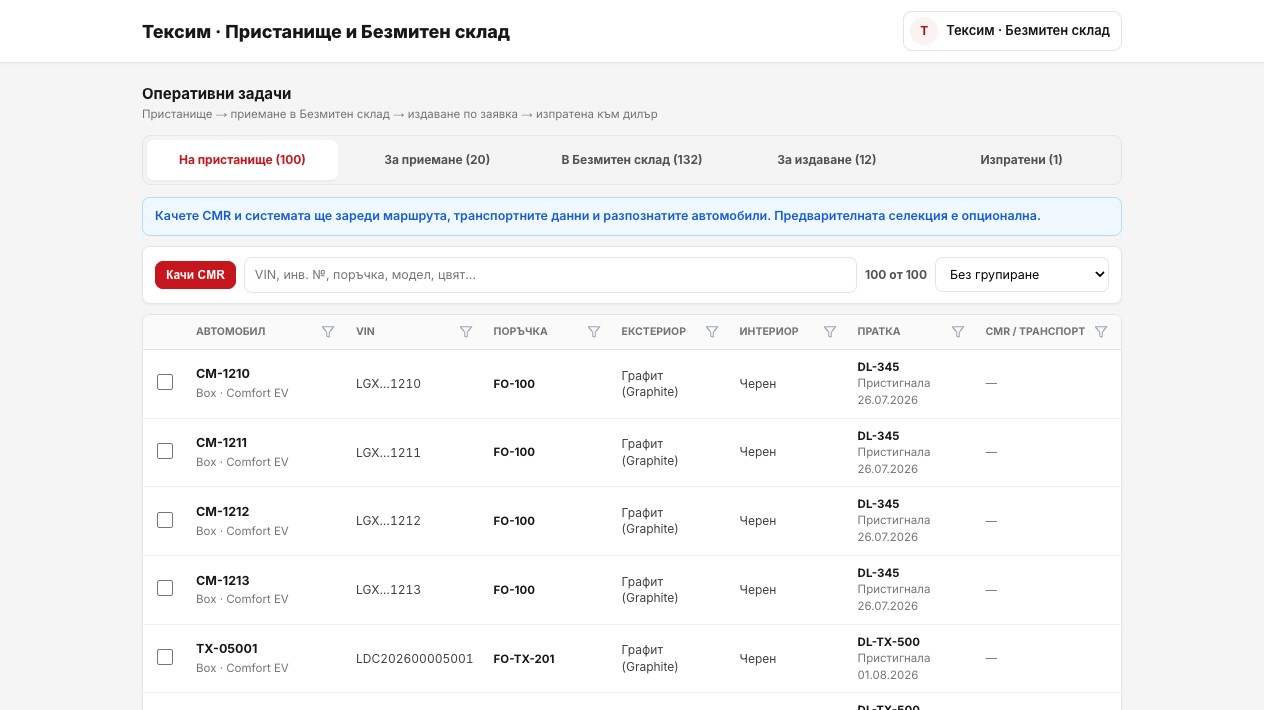Click the VIN column header label
The height and width of the screenshot is (710, 1264).
pyautogui.click(x=365, y=332)
